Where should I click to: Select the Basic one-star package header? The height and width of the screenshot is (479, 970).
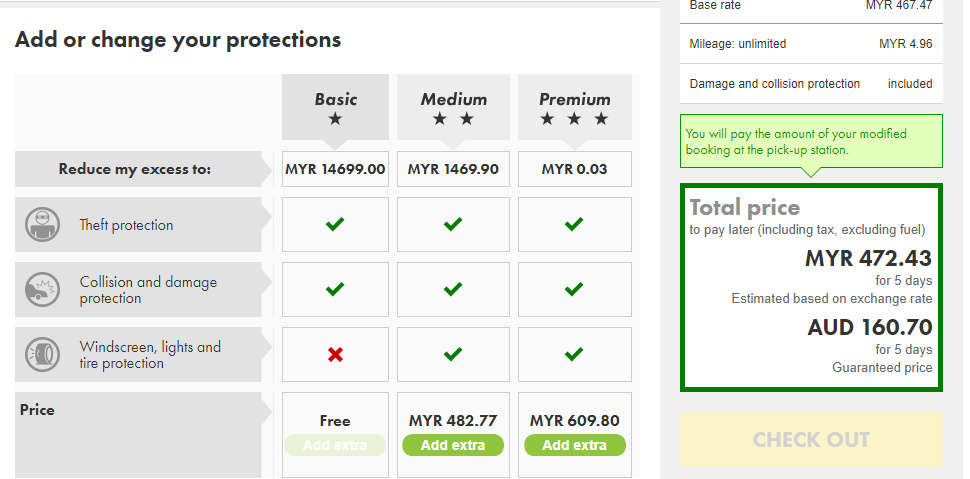pyautogui.click(x=335, y=108)
